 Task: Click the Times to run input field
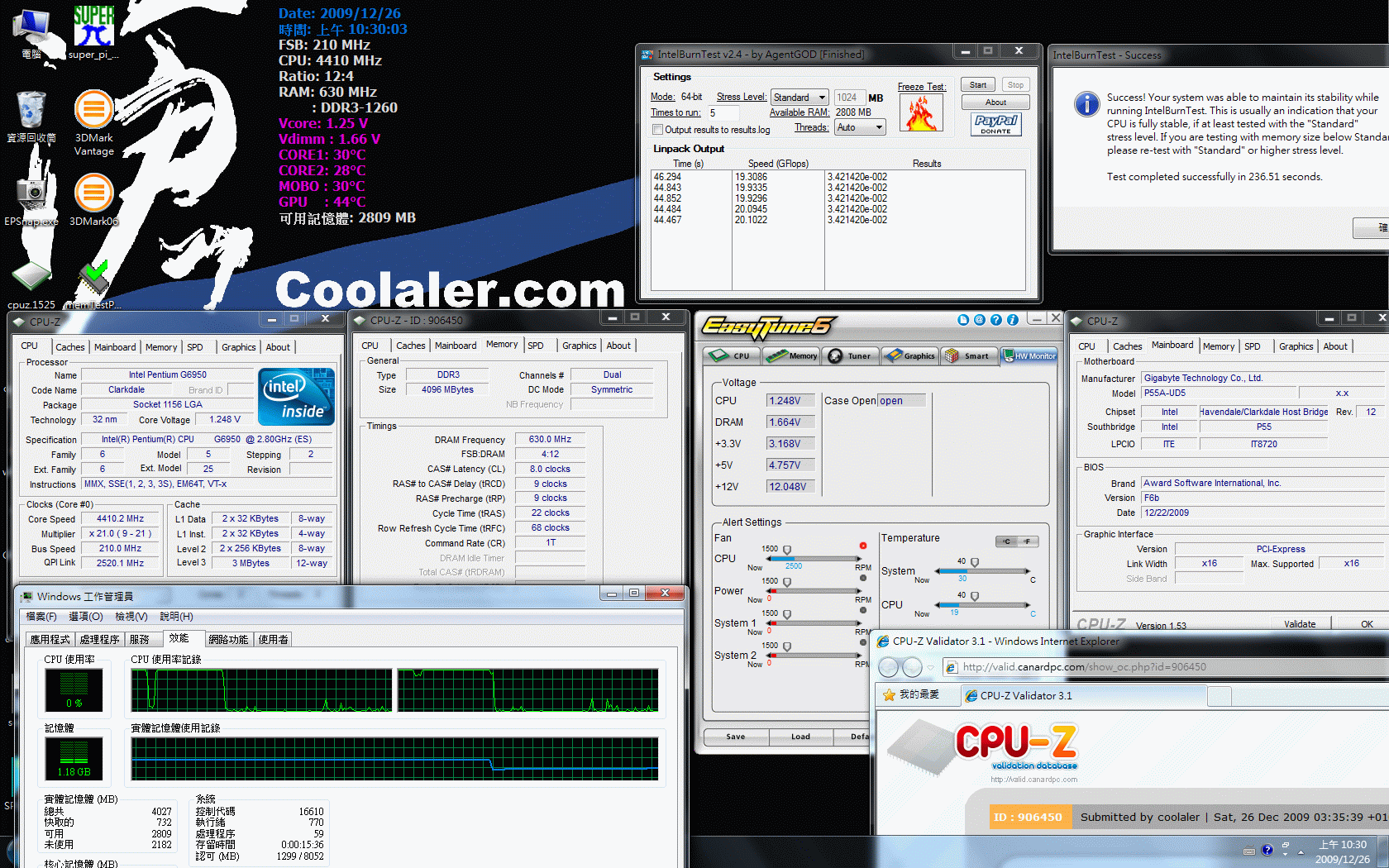(x=724, y=113)
